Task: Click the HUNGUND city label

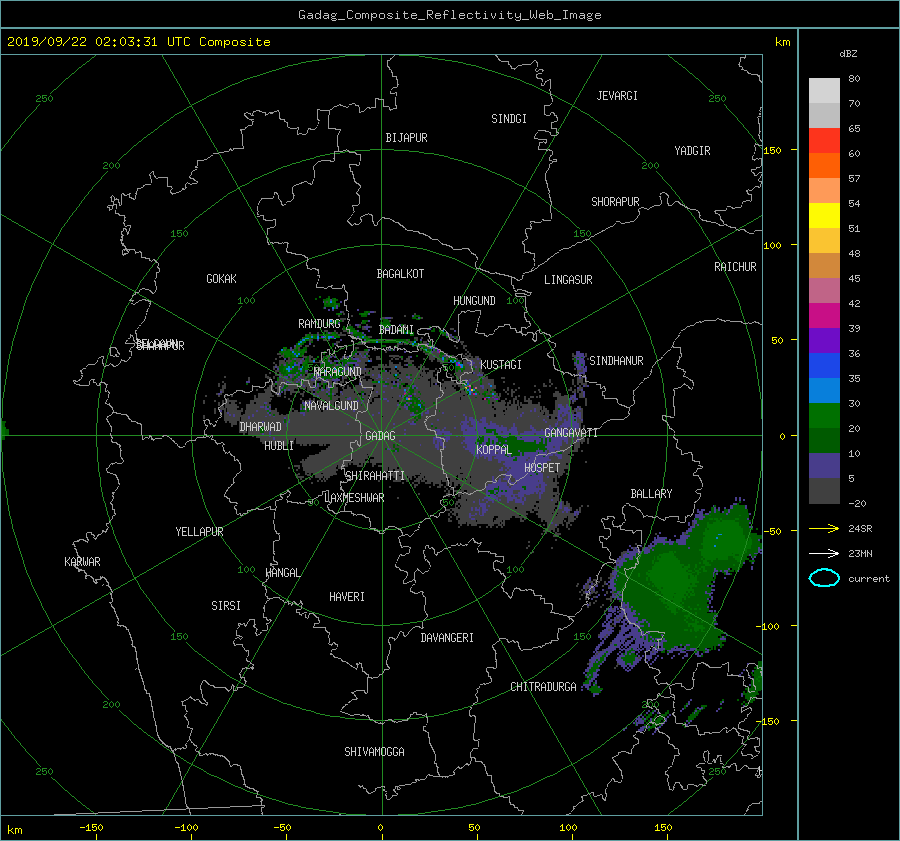Action: pos(474,301)
